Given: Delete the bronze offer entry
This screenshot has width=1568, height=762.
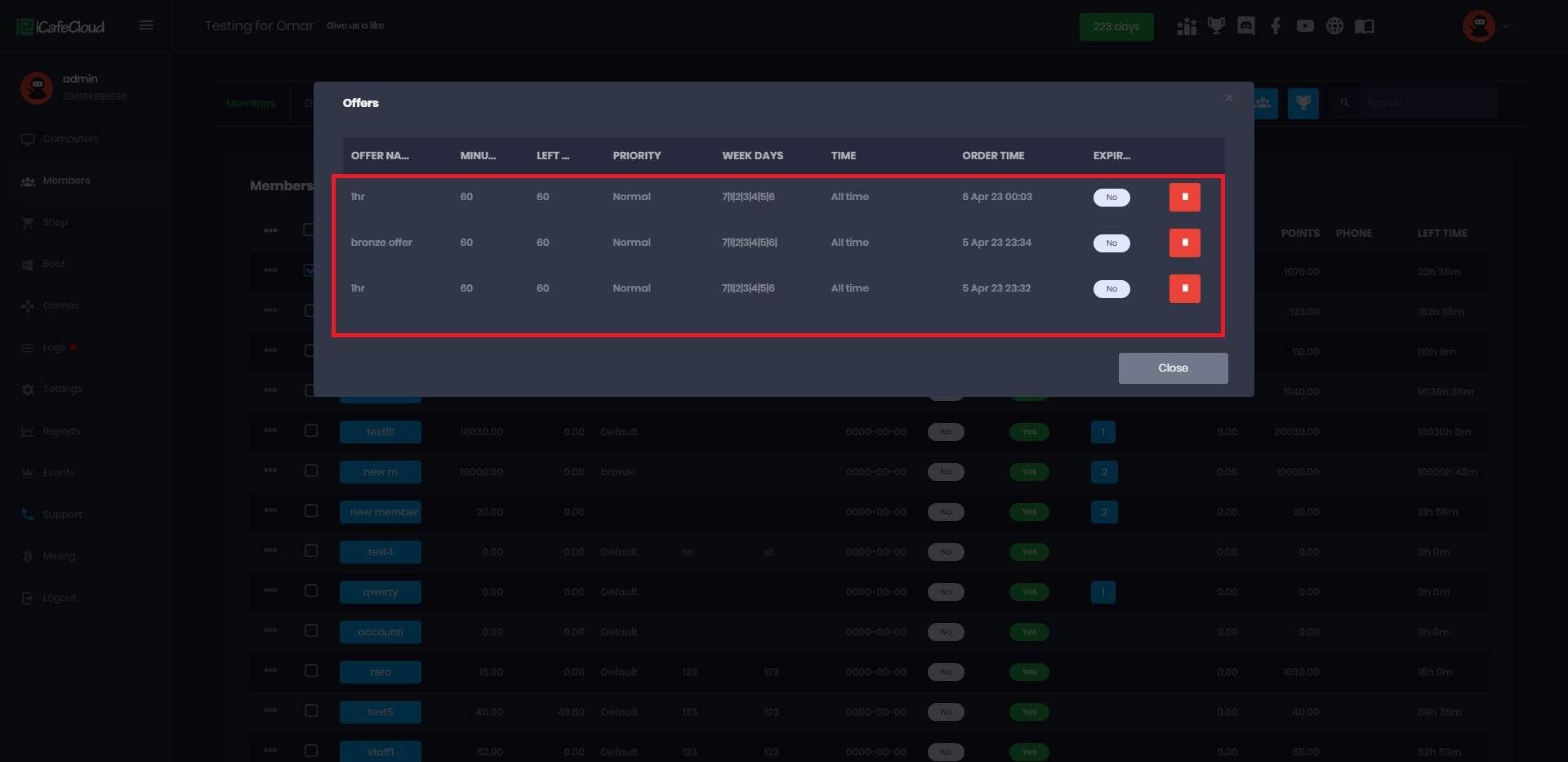Looking at the screenshot, I should click(x=1184, y=243).
